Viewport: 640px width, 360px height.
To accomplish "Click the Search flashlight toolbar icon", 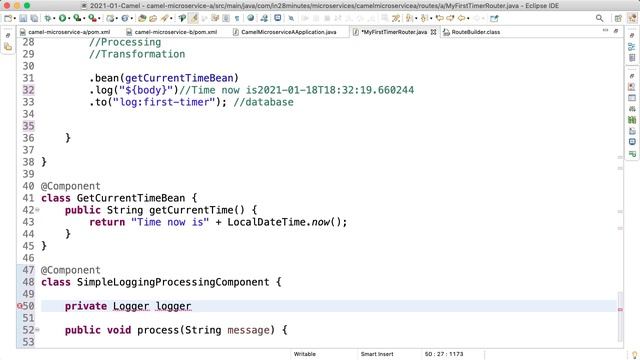I will [164, 18].
